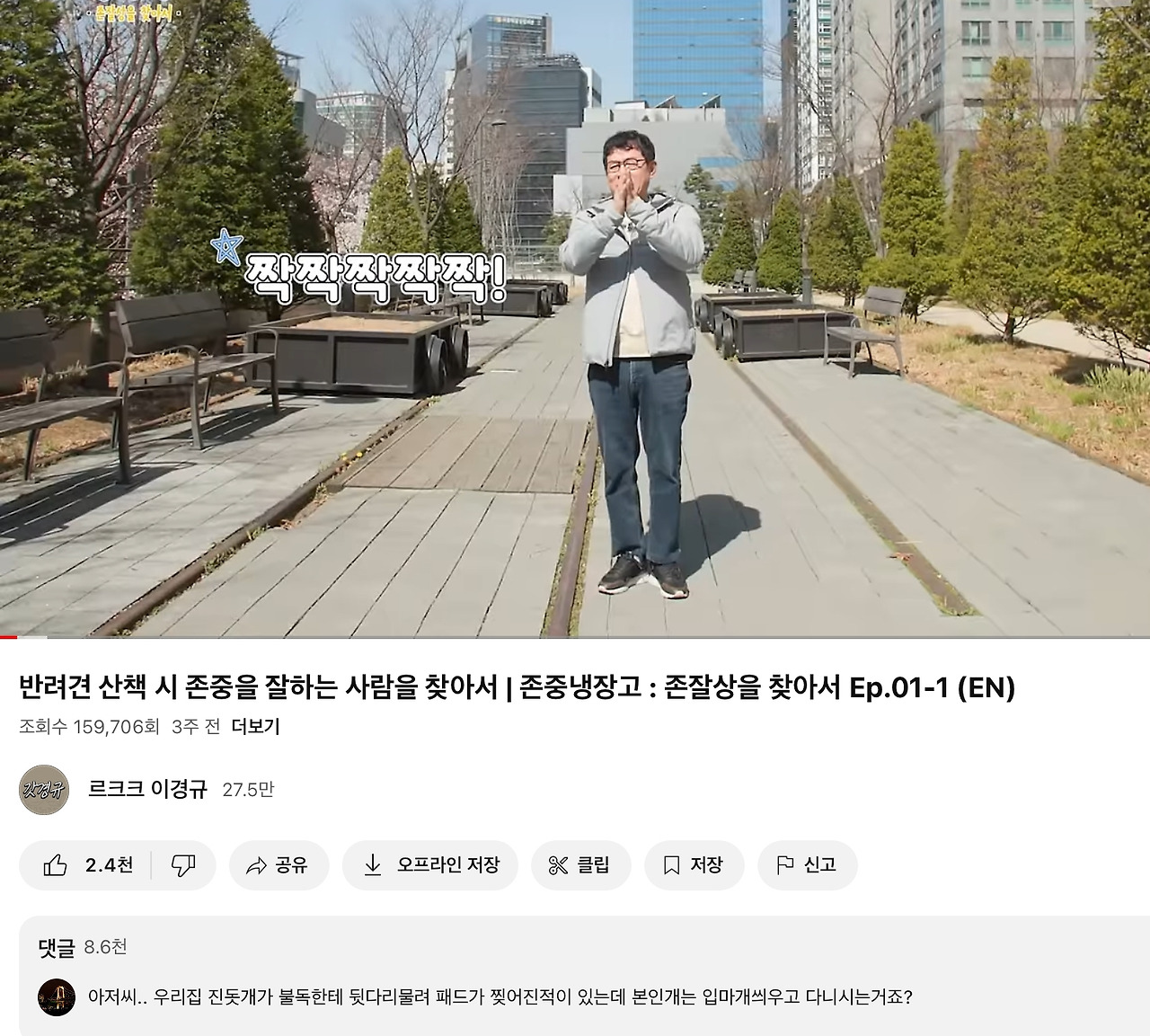The image size is (1150, 1036).
Task: Click the thumbs-up like icon
Action: click(56, 865)
